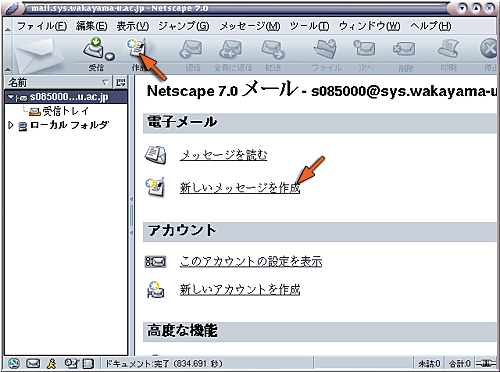Click the column picker icon beside 名前
500x372 pixels.
coord(120,82)
